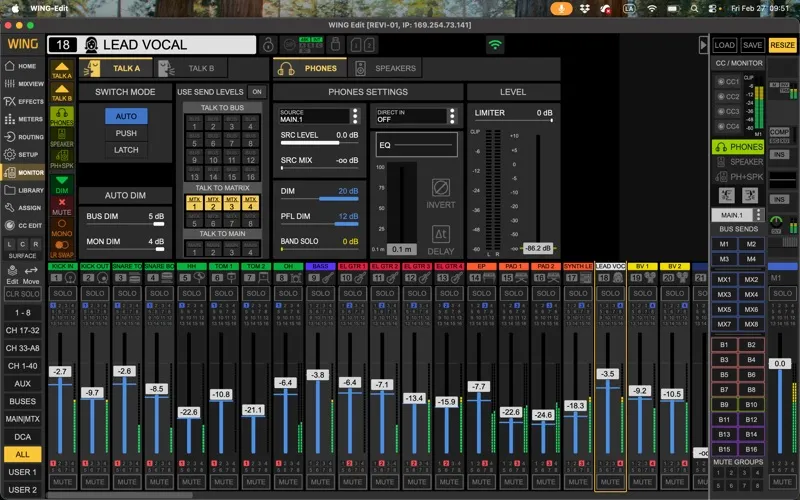Open Spotlight search in the menu bar
Screen dimensions: 800x500
pyautogui.click(x=694, y=8)
